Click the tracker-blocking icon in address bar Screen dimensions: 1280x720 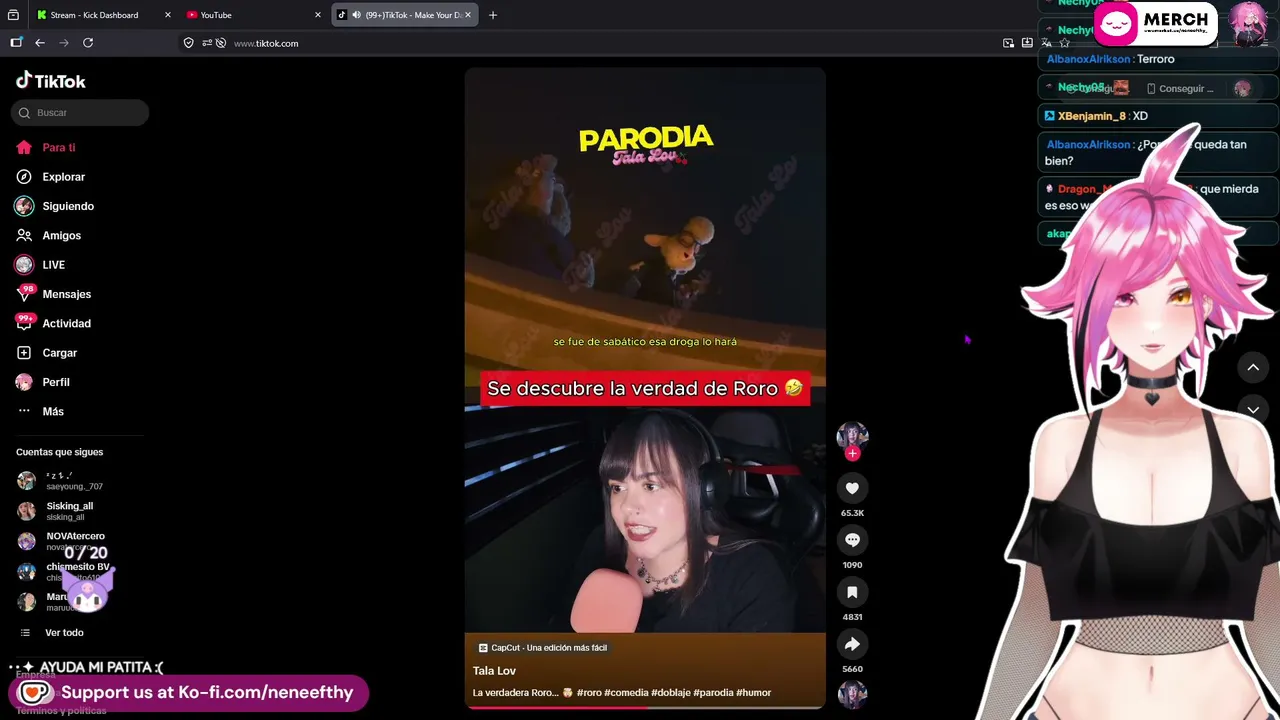tap(221, 43)
